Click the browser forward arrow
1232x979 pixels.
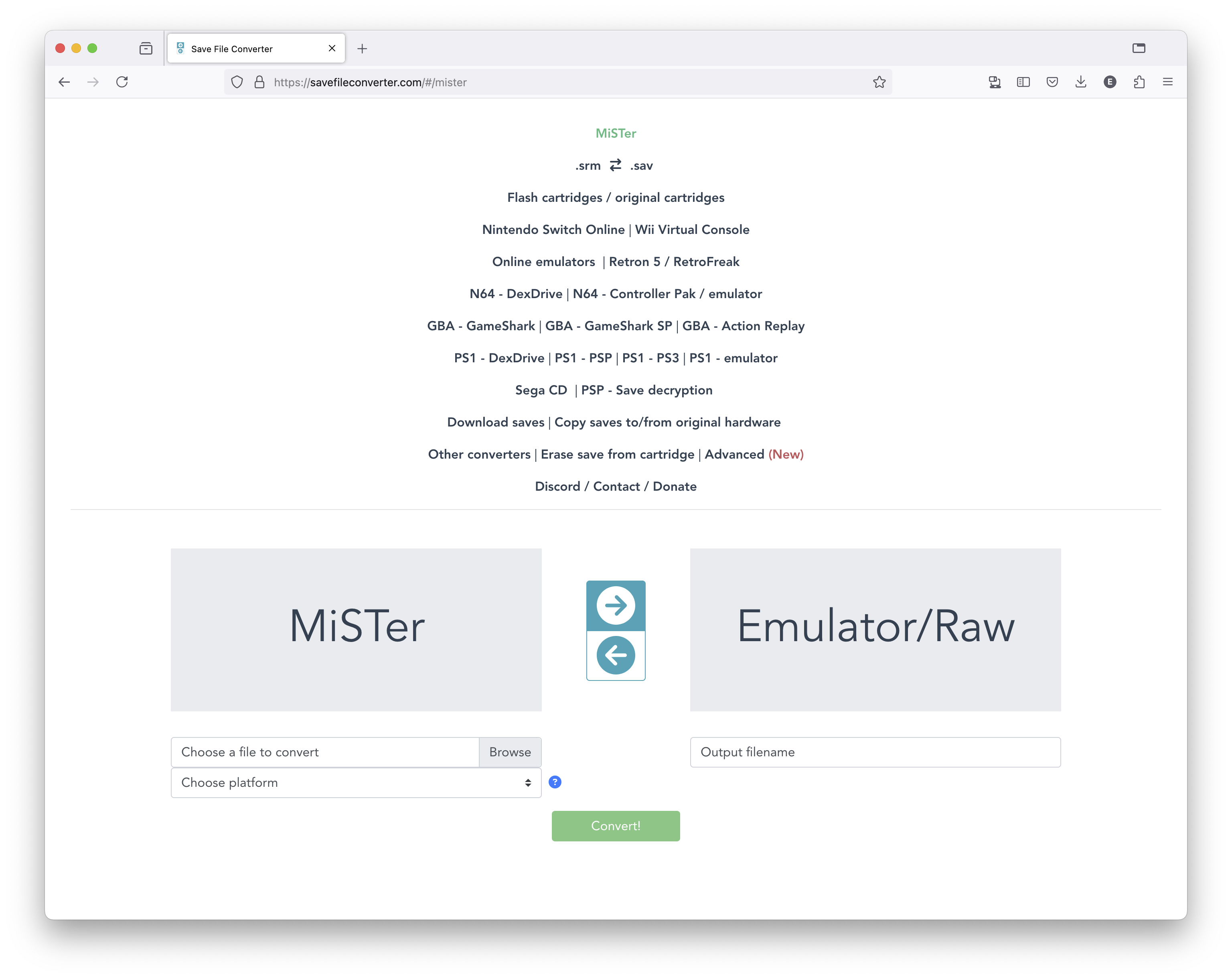(x=93, y=82)
